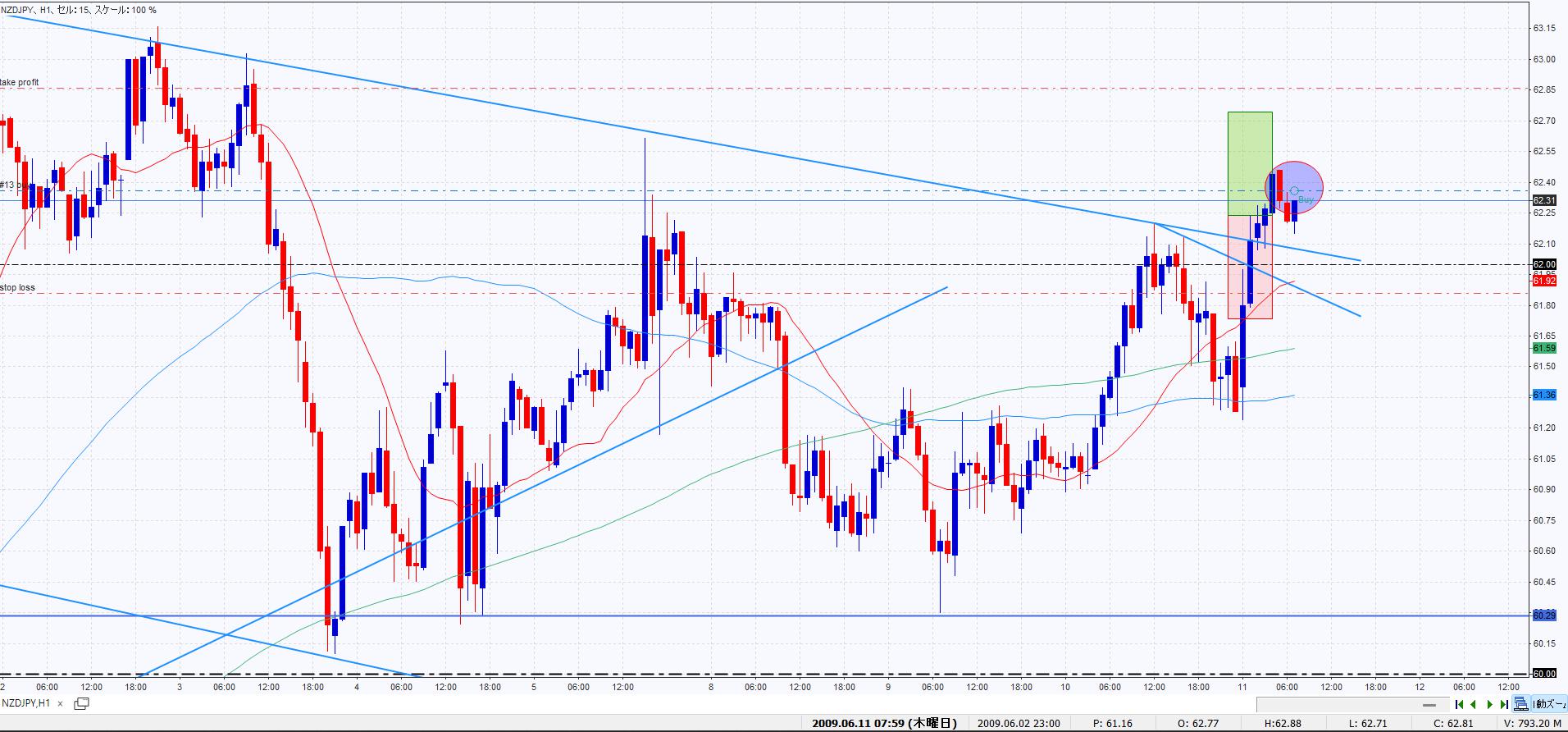
Task: Click the stop loss line label
Action: pos(18,288)
